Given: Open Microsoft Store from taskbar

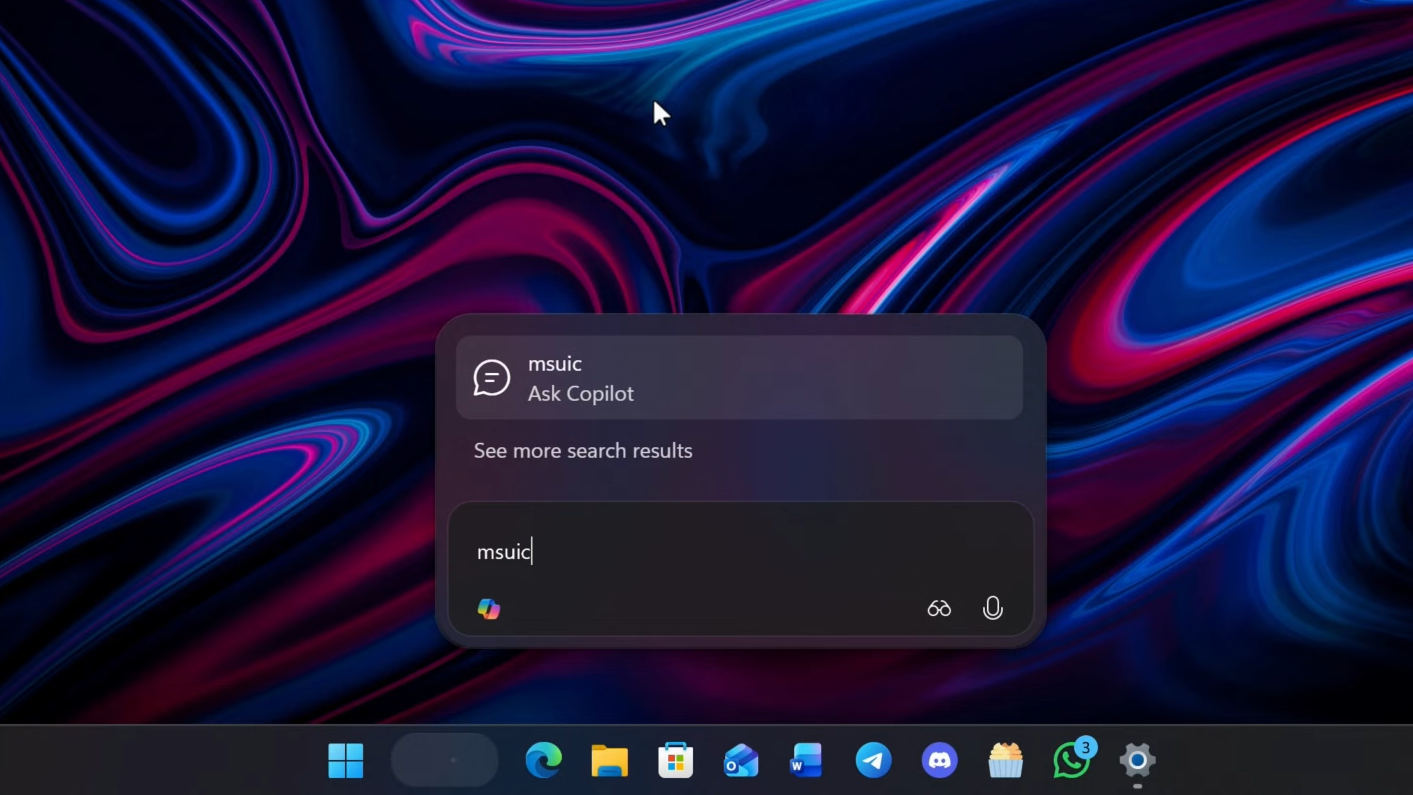Looking at the screenshot, I should point(675,761).
